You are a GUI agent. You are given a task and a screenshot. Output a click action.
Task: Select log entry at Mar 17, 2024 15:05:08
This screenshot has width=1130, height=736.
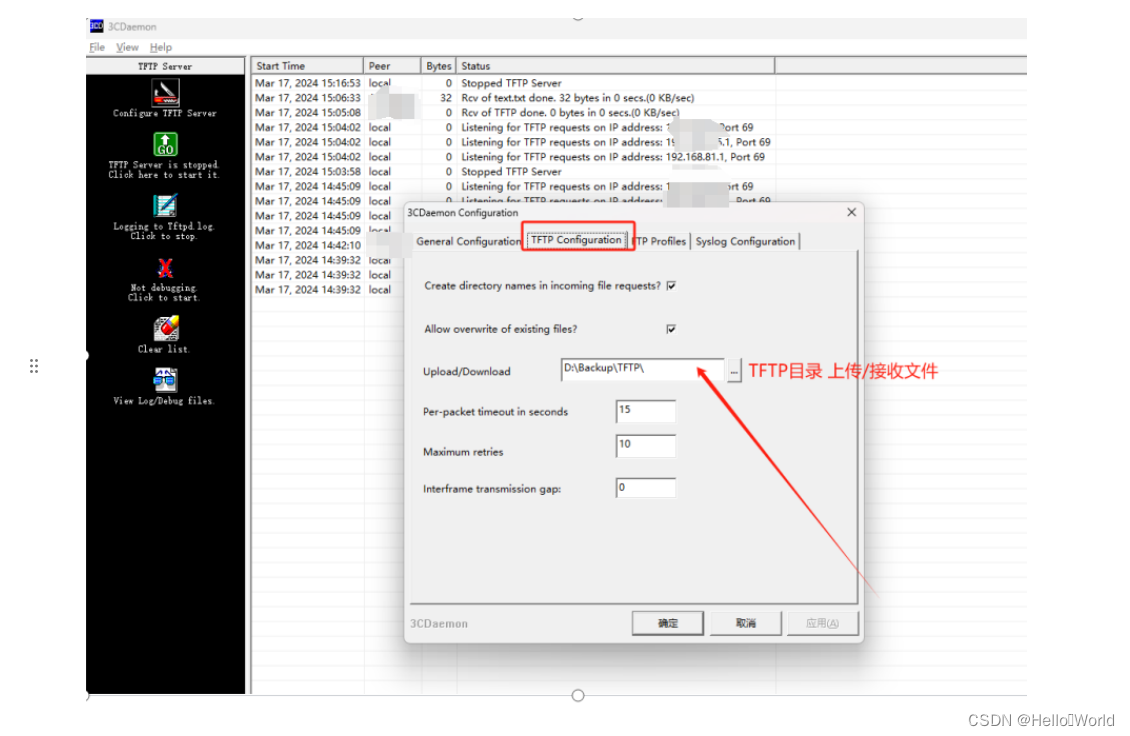514,112
